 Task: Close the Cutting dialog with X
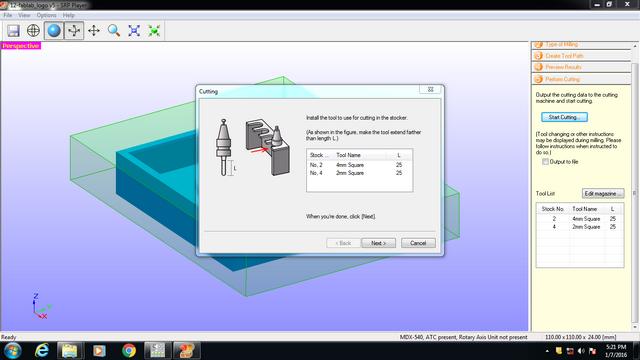click(430, 89)
